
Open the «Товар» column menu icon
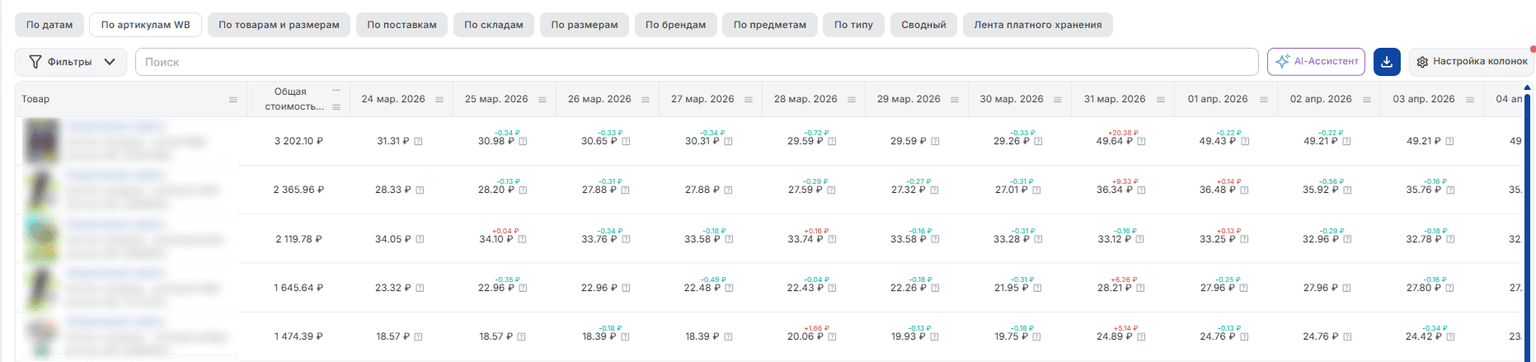click(233, 100)
